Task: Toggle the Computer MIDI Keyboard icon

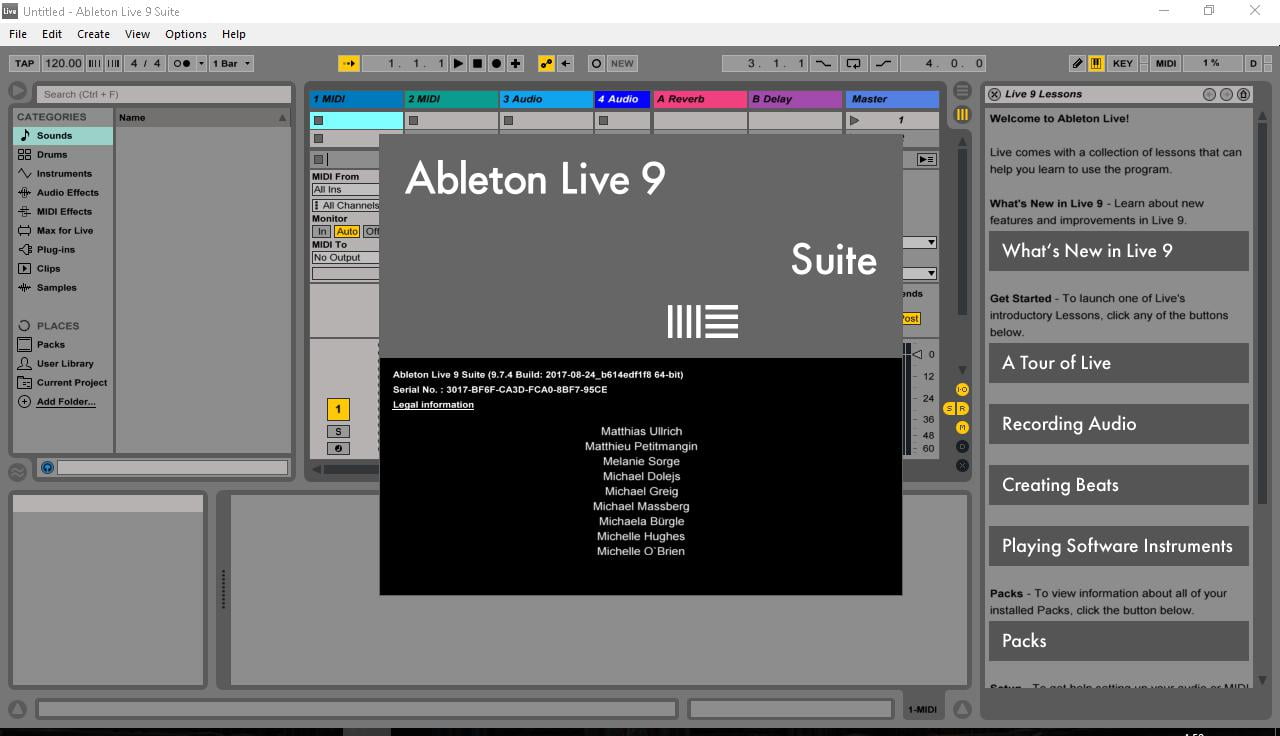Action: (x=1096, y=63)
